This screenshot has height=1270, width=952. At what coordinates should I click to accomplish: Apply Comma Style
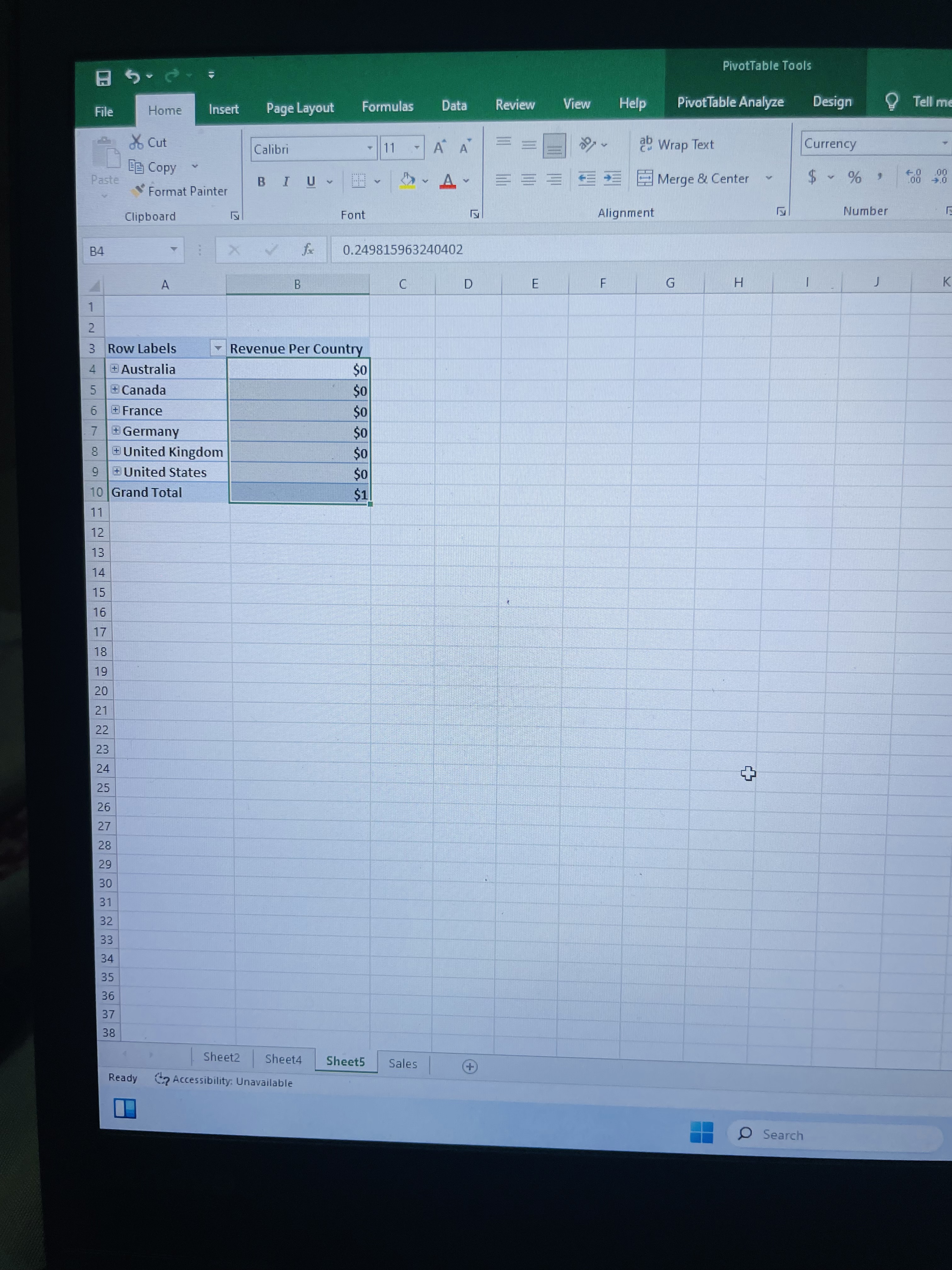pyautogui.click(x=880, y=176)
